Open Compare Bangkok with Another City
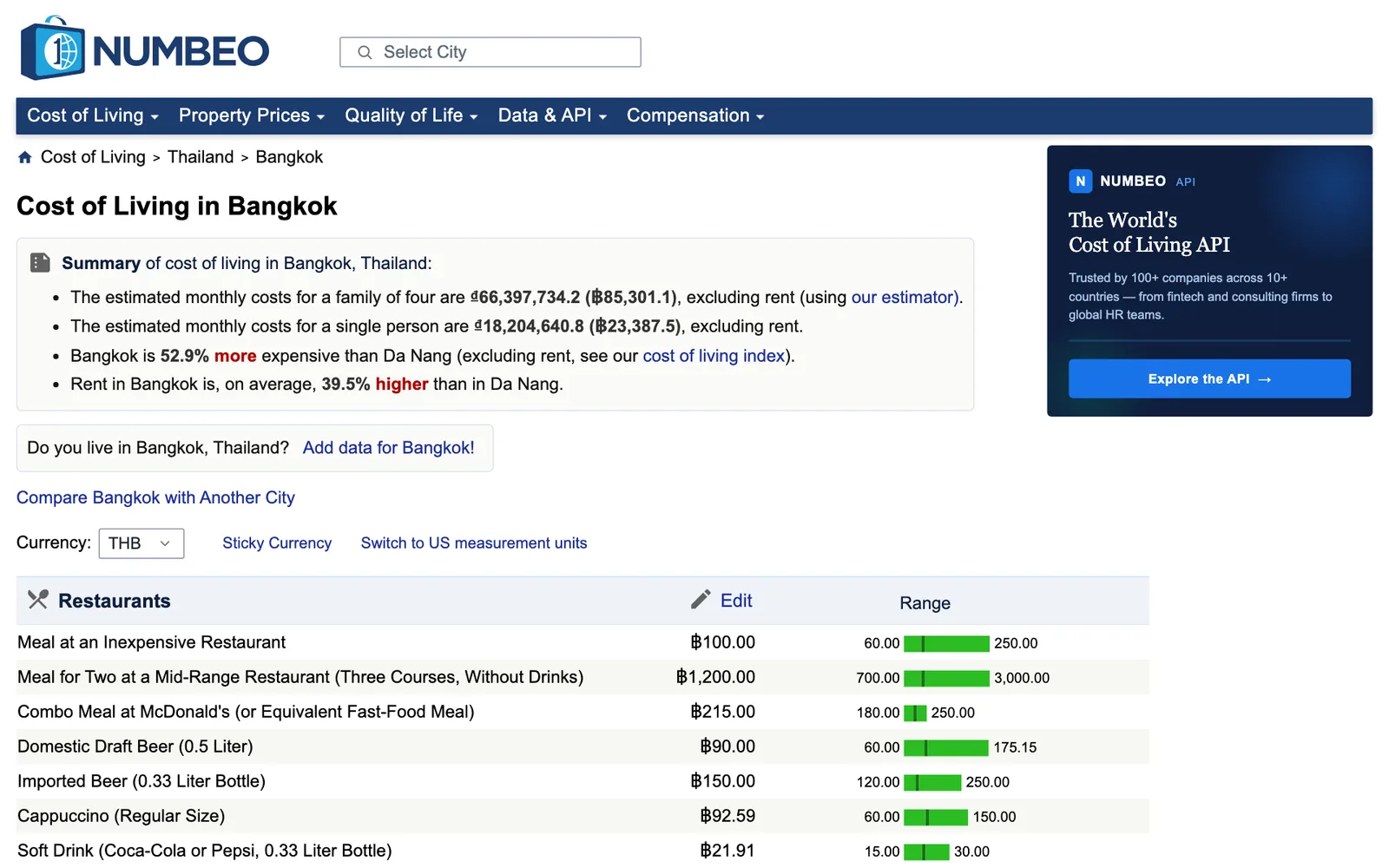 pyautogui.click(x=155, y=497)
